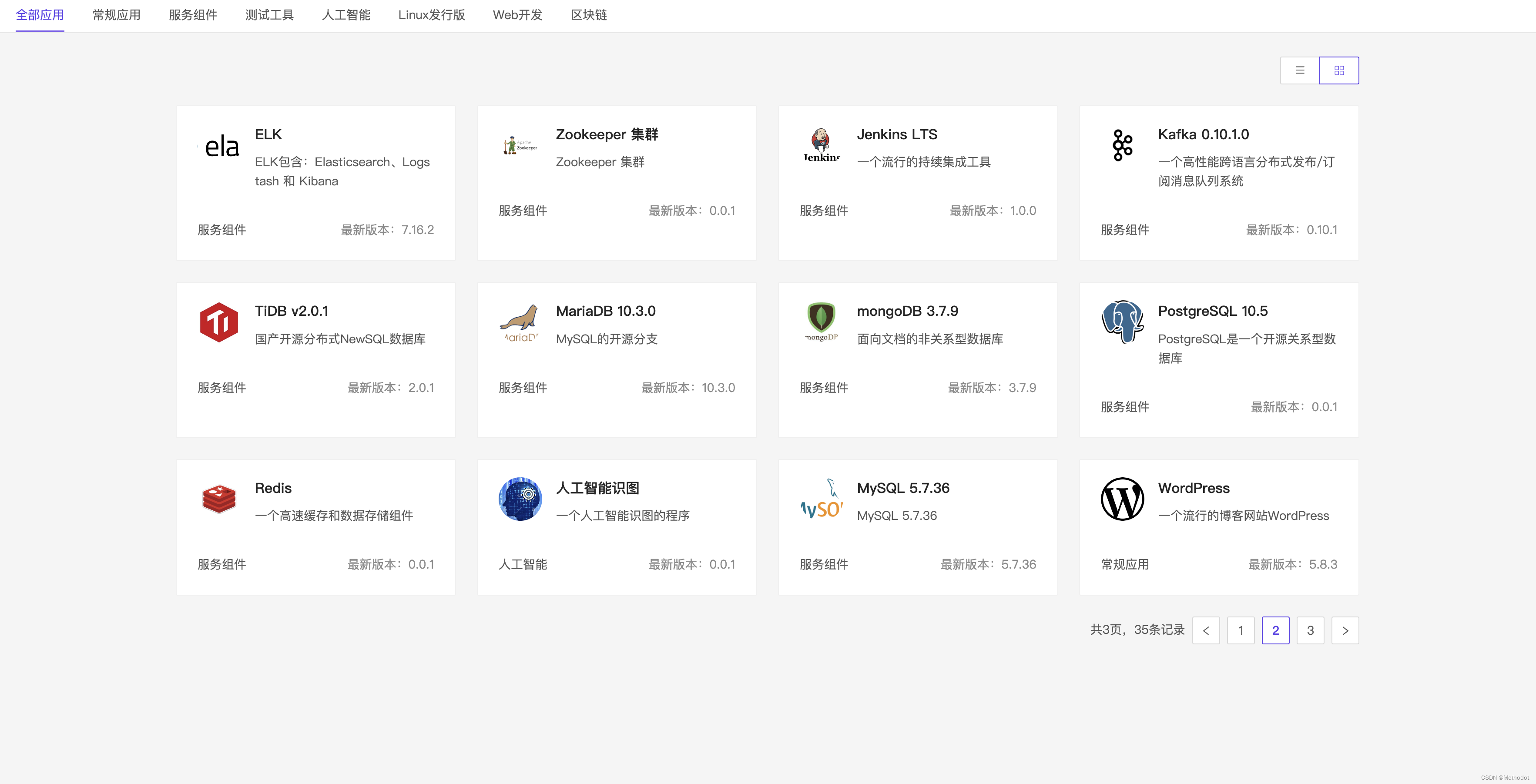This screenshot has width=1536, height=784.
Task: Click mongoDB latest version 3.7.9 text
Action: (992, 388)
